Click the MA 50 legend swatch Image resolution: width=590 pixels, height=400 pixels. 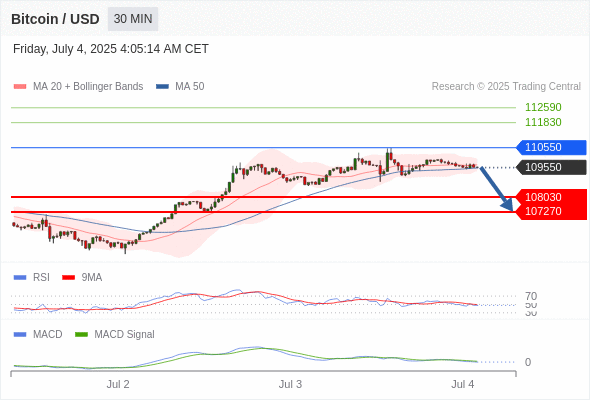(x=162, y=87)
